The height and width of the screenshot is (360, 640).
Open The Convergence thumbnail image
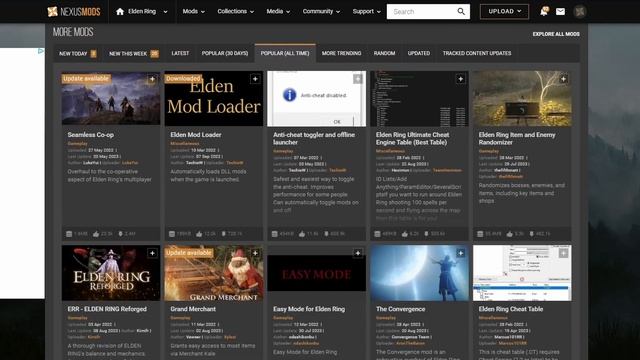tap(419, 273)
